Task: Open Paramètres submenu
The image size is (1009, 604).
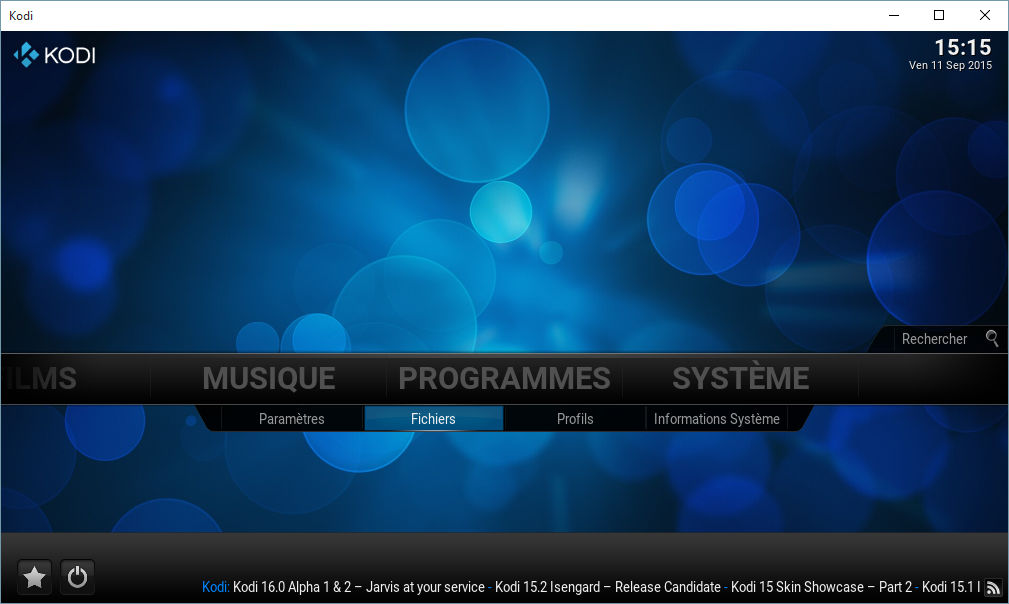Action: point(292,419)
